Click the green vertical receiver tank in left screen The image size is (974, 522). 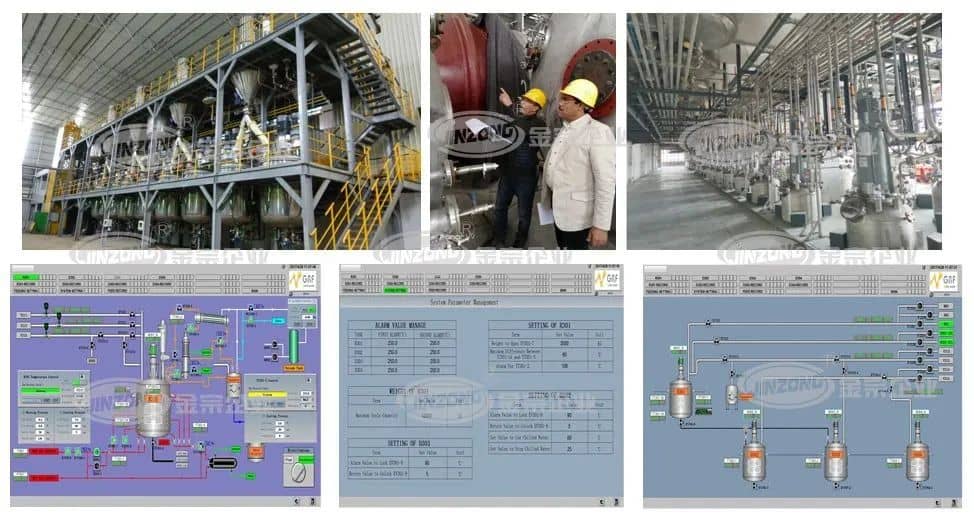(293, 346)
